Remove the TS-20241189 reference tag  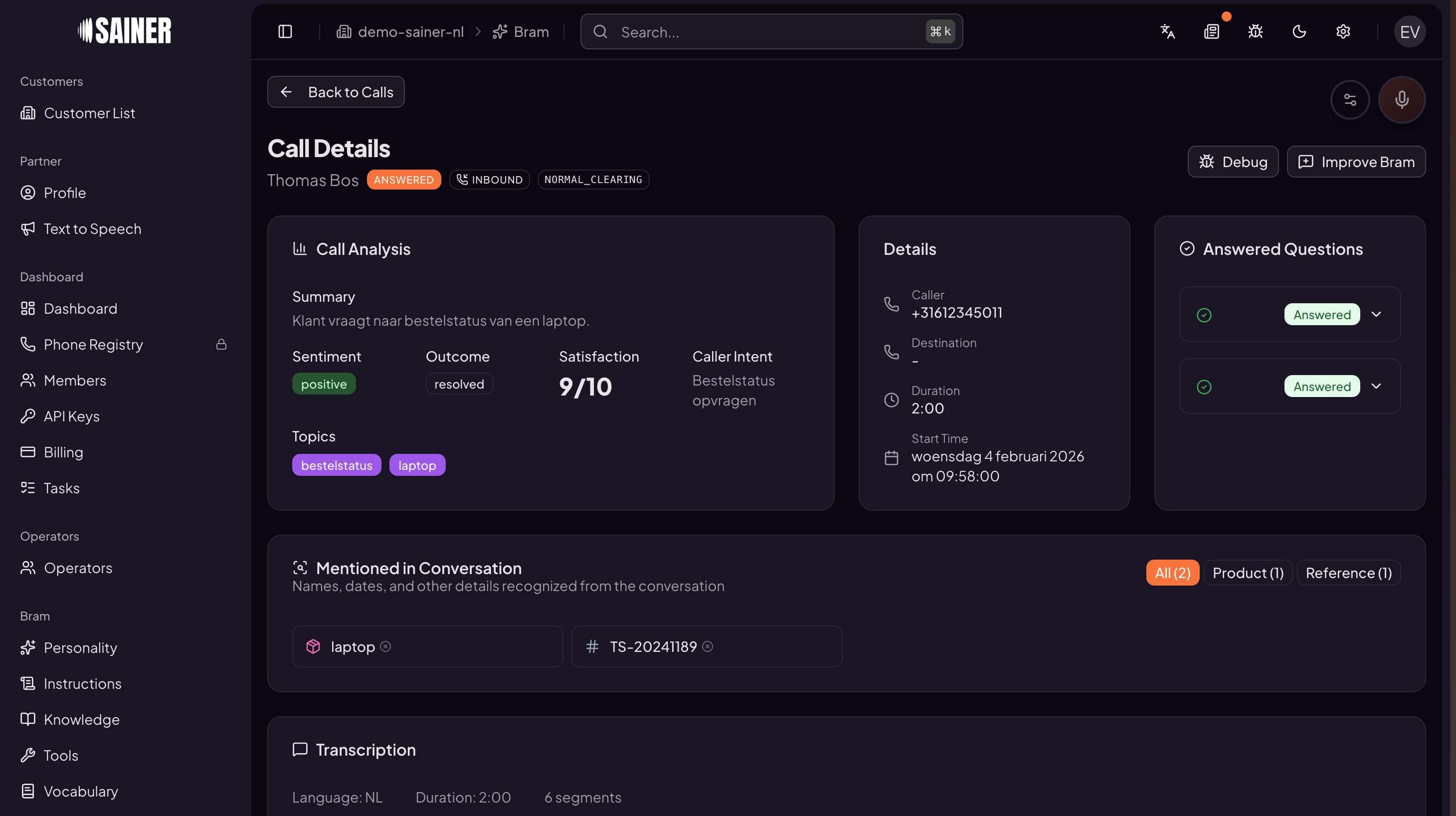(x=707, y=646)
